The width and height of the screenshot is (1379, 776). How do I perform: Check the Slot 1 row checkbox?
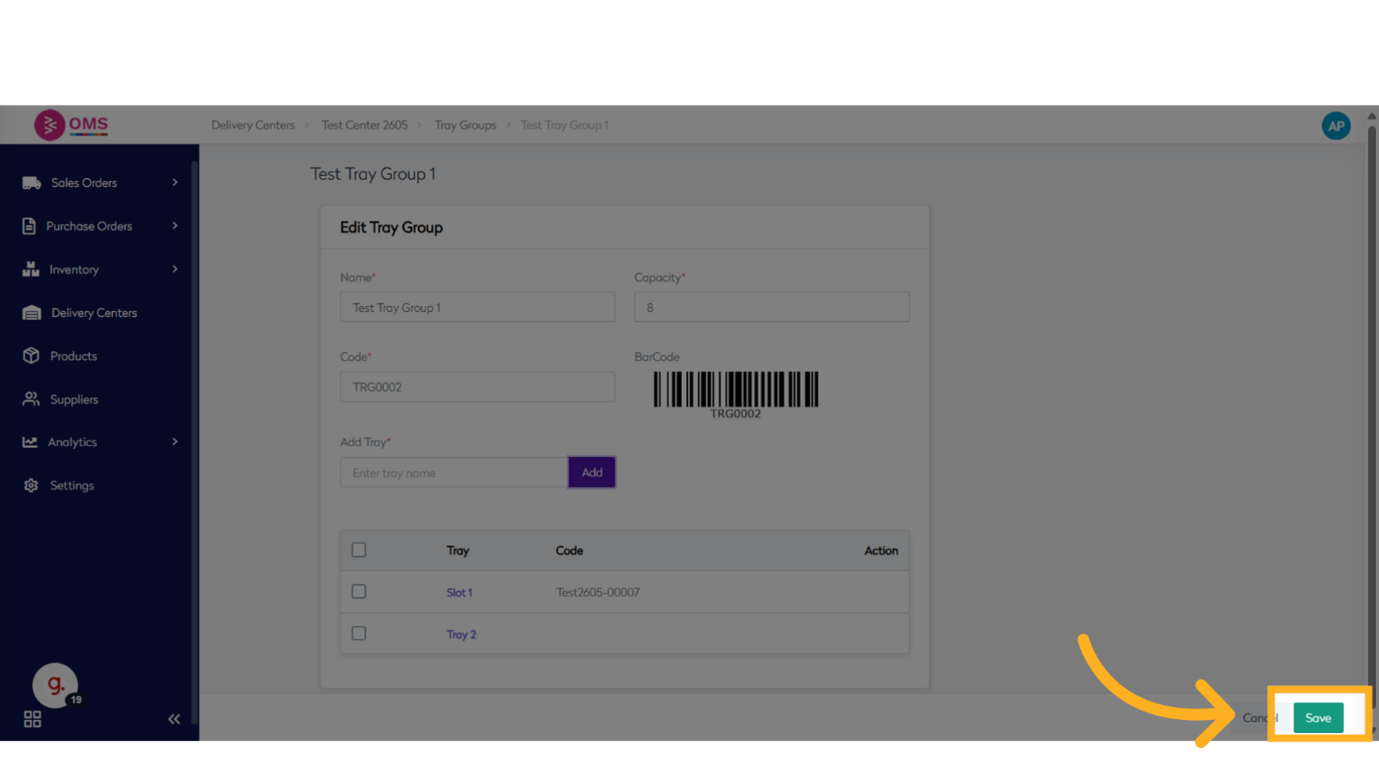(359, 592)
